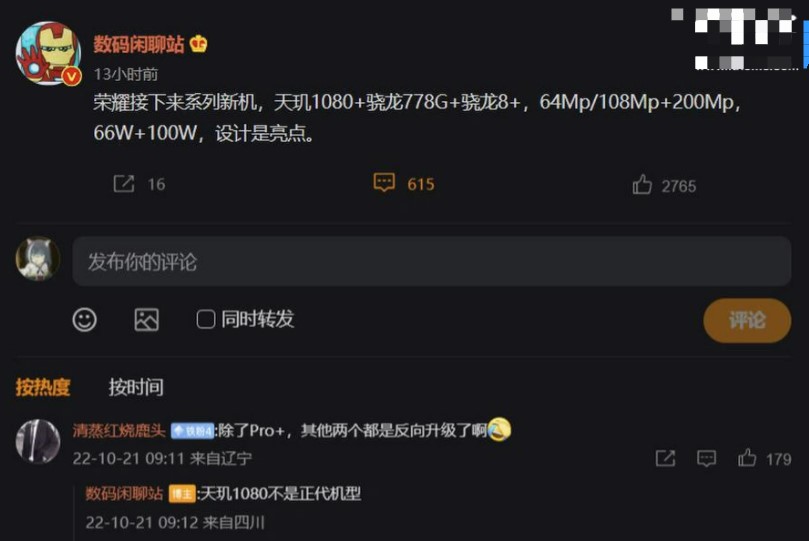Viewport: 809px width, 541px height.
Task: Open the 清蒸红烧鹿头 commenter username link
Action: click(119, 430)
